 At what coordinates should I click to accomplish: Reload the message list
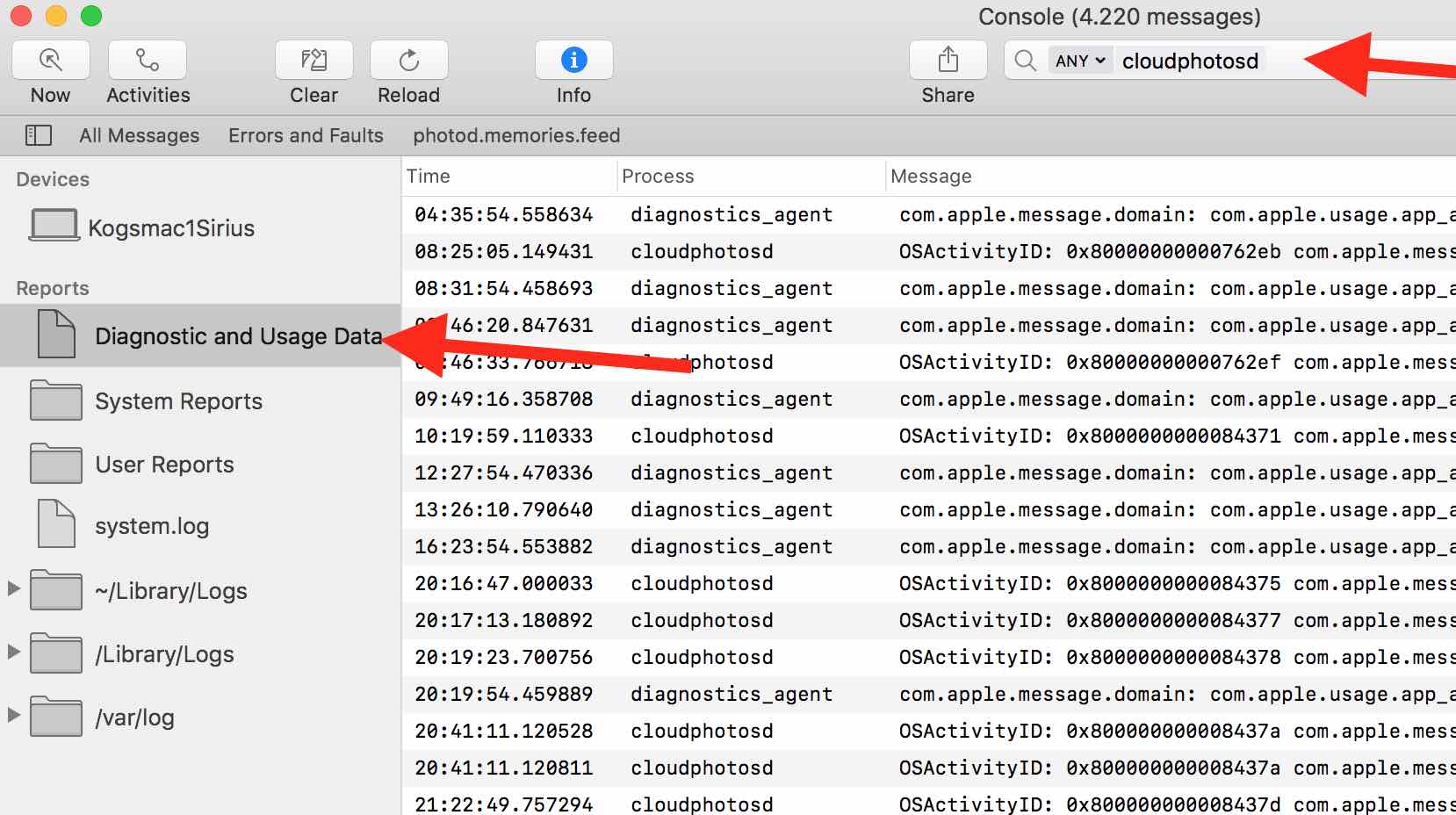408,60
